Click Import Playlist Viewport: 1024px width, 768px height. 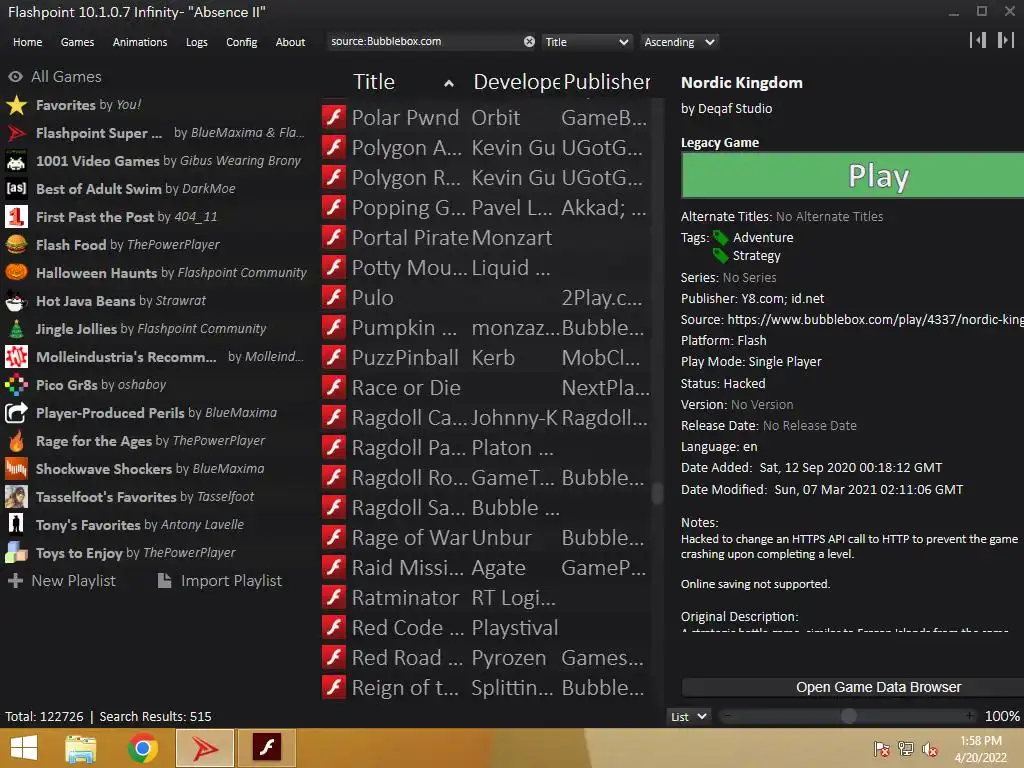(220, 581)
